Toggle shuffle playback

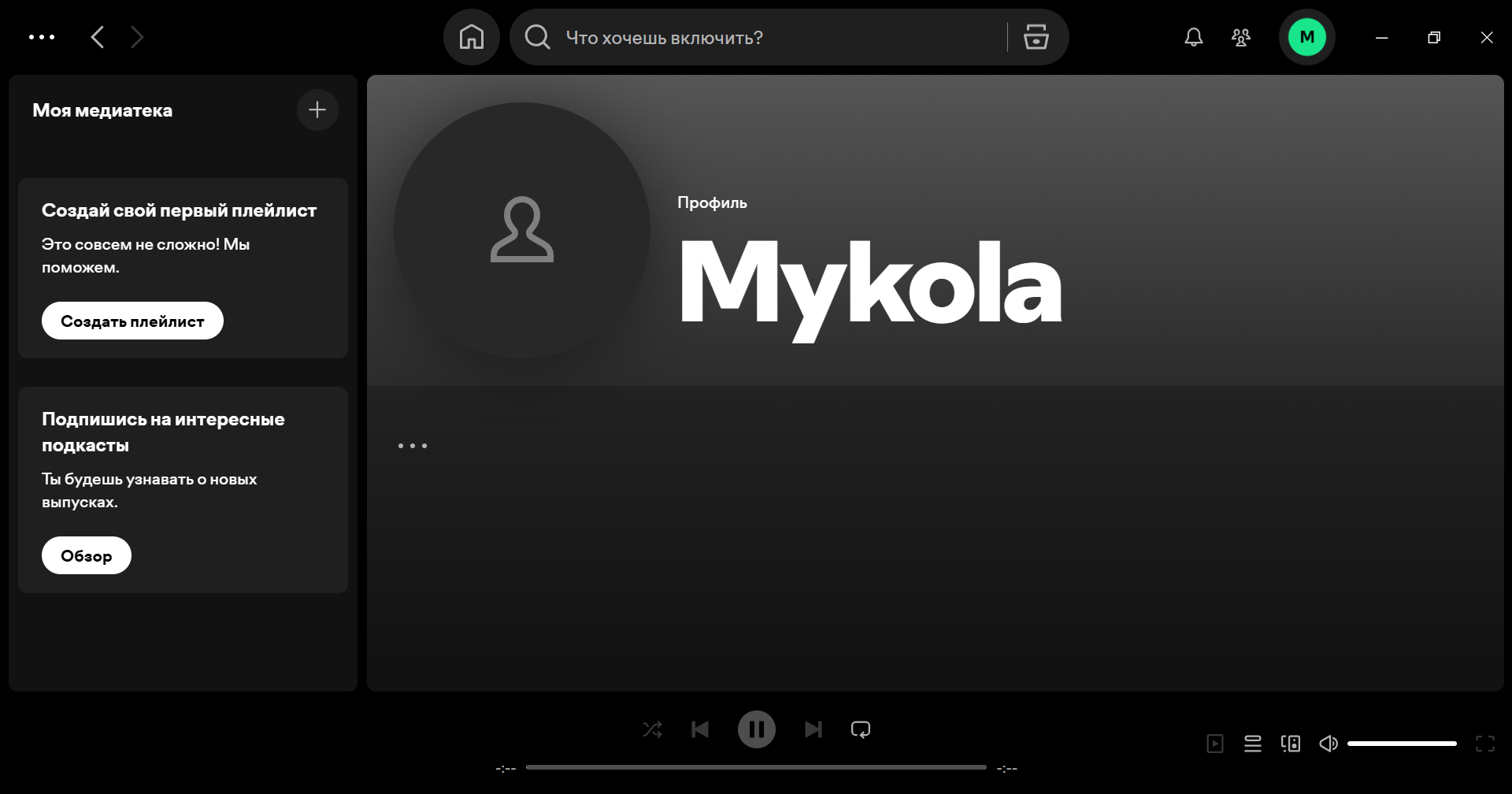(x=652, y=729)
